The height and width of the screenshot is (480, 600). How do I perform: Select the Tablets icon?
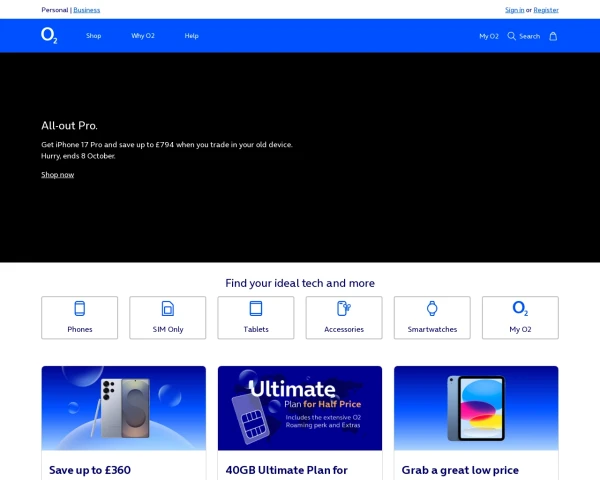[x=256, y=309]
